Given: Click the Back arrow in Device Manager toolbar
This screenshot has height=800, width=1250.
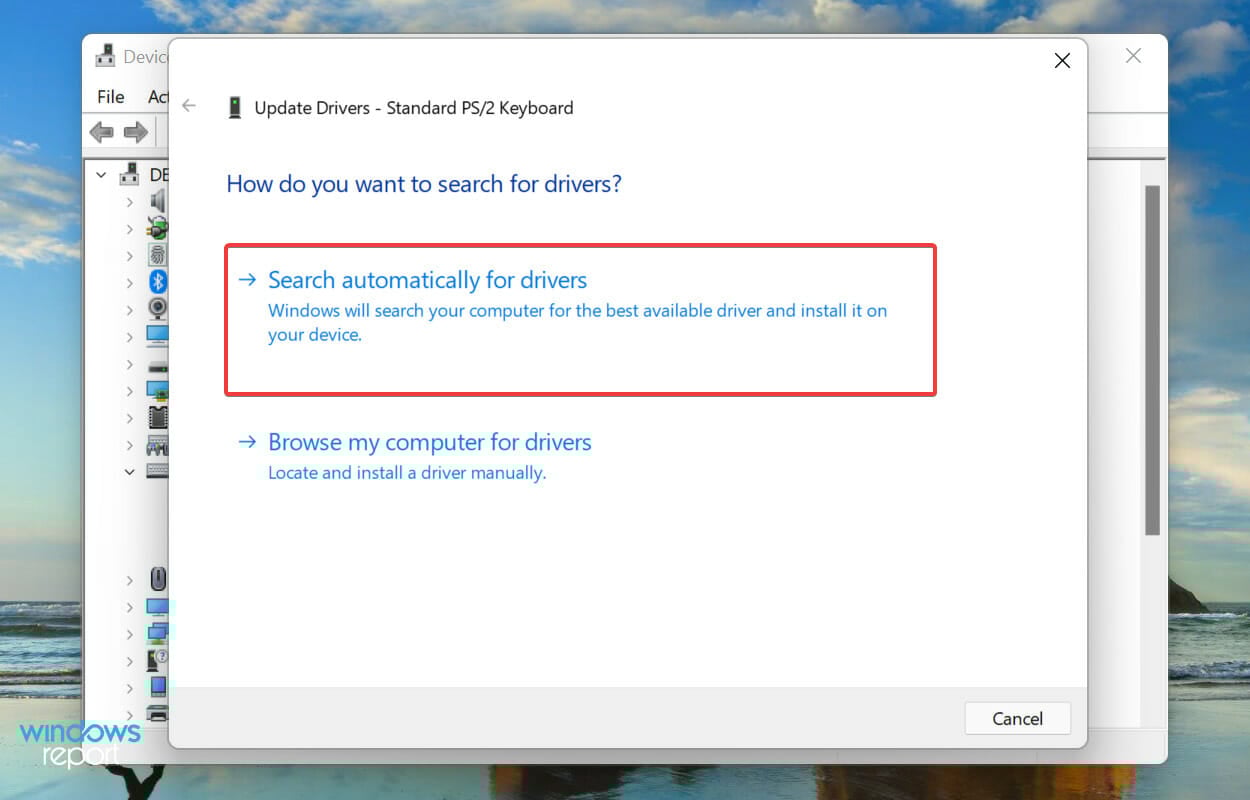Looking at the screenshot, I should pos(101,132).
